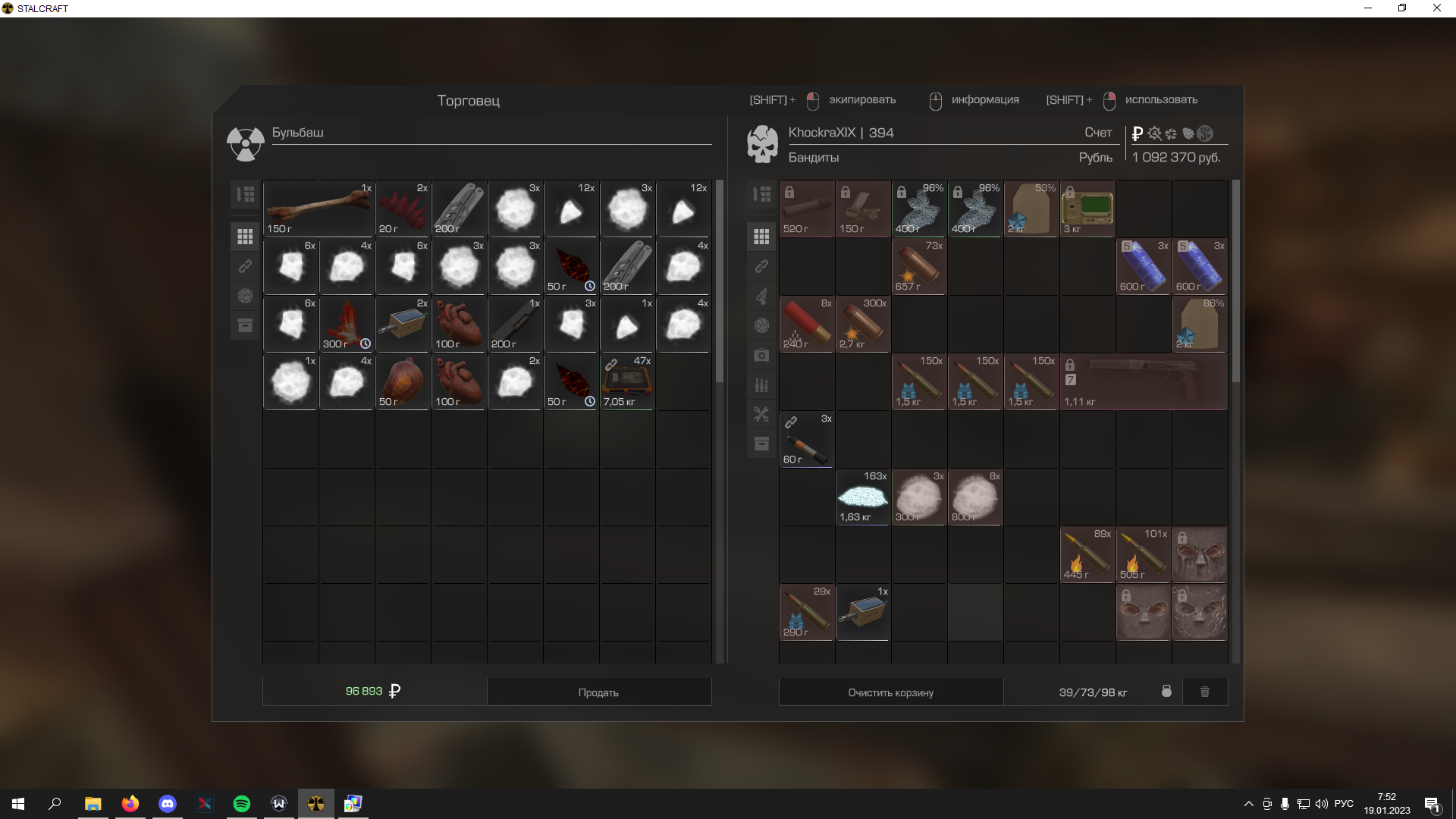Select the linked 3x item 60 г
Screen dimensions: 1456x819
pos(807,439)
